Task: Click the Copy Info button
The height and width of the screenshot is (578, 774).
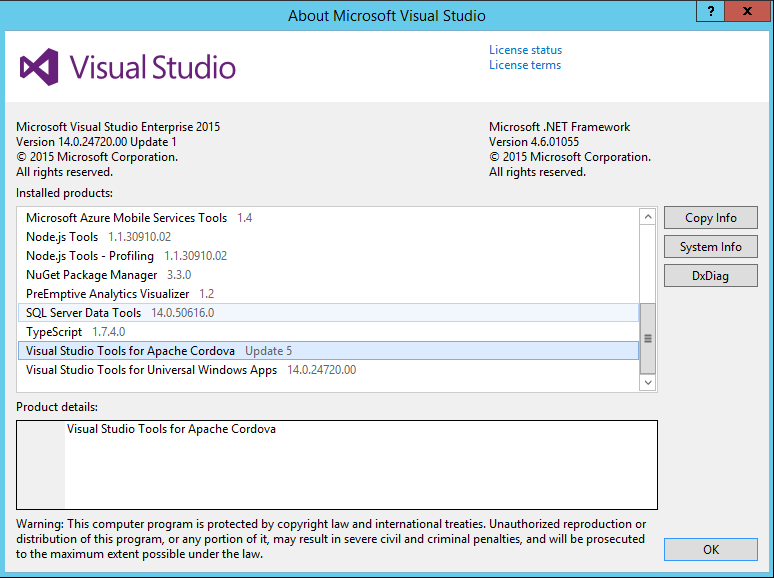Action: (x=710, y=218)
